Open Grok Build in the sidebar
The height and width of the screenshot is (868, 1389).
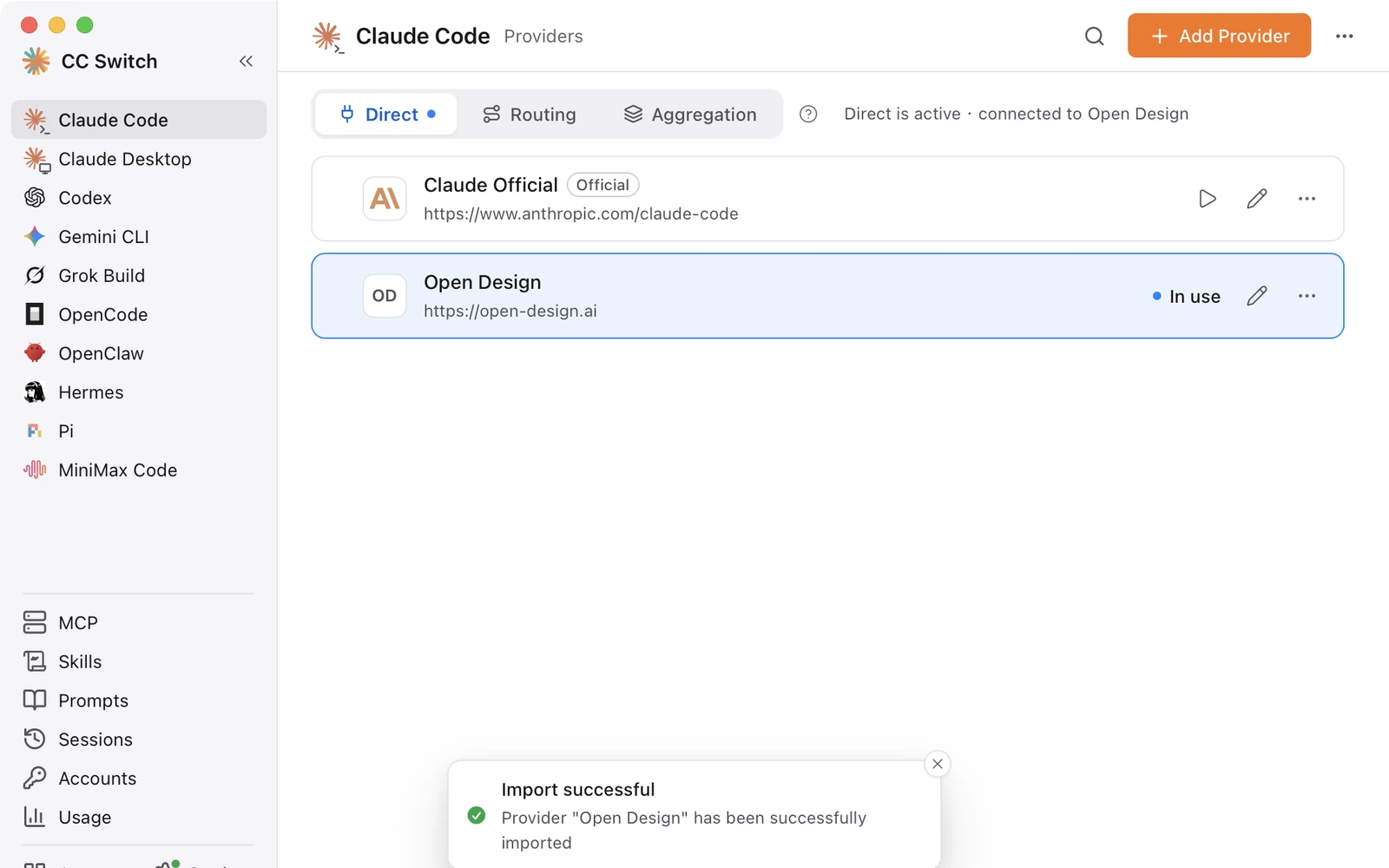click(139, 275)
